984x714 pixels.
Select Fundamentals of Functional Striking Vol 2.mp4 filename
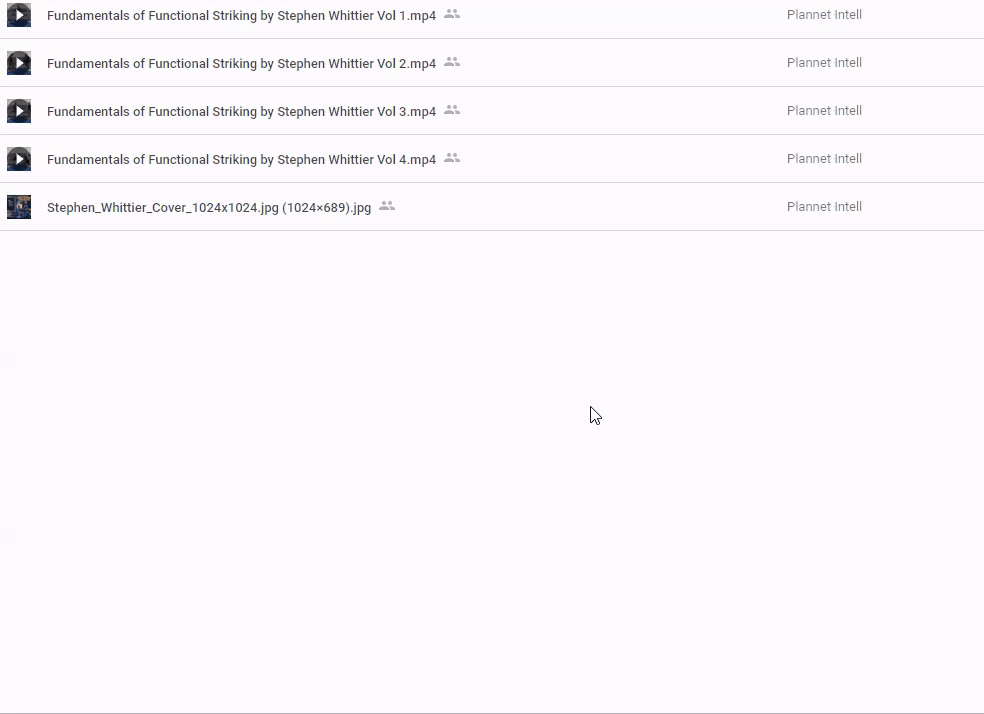coord(241,64)
